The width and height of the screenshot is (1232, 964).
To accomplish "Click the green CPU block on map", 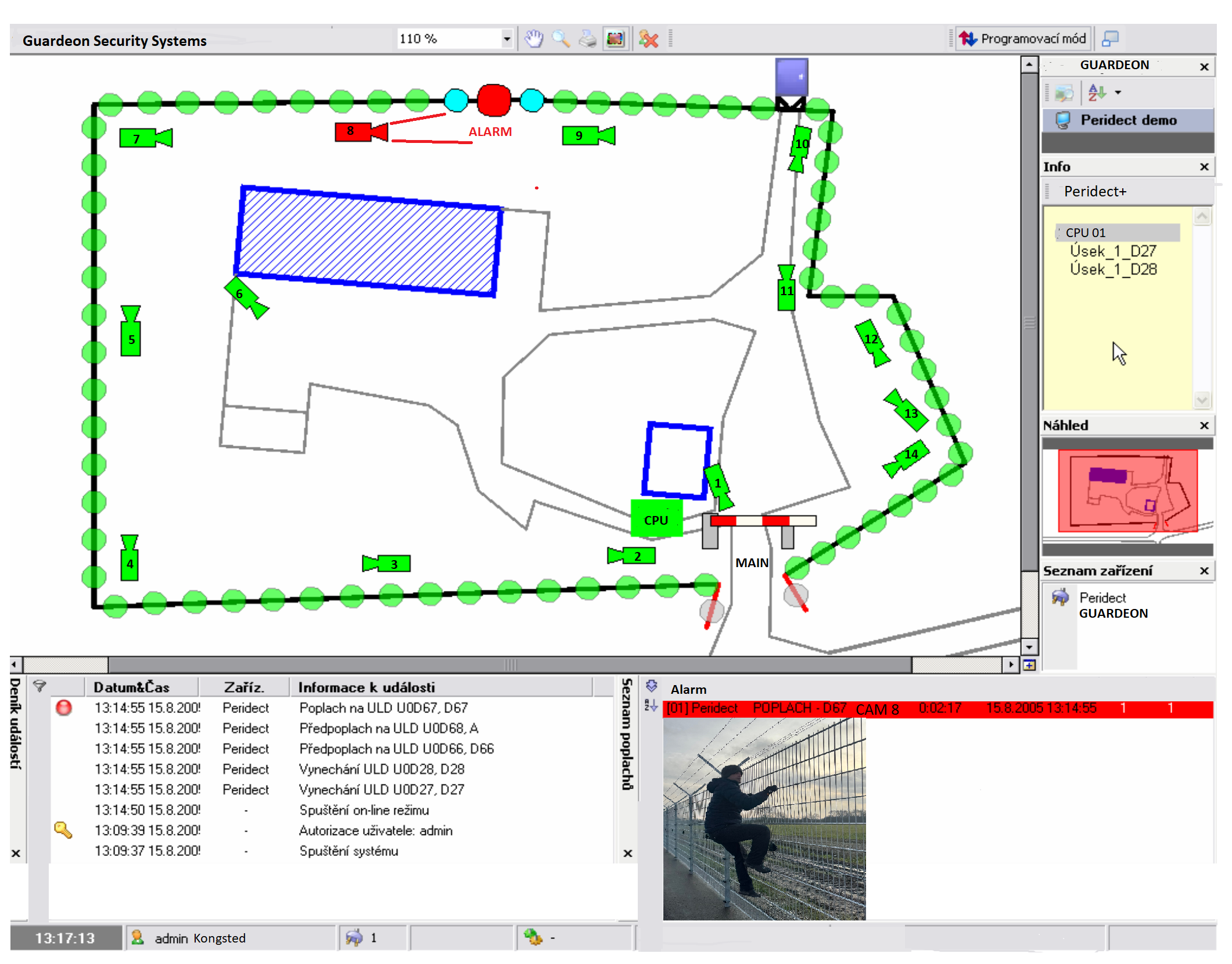I will point(656,519).
